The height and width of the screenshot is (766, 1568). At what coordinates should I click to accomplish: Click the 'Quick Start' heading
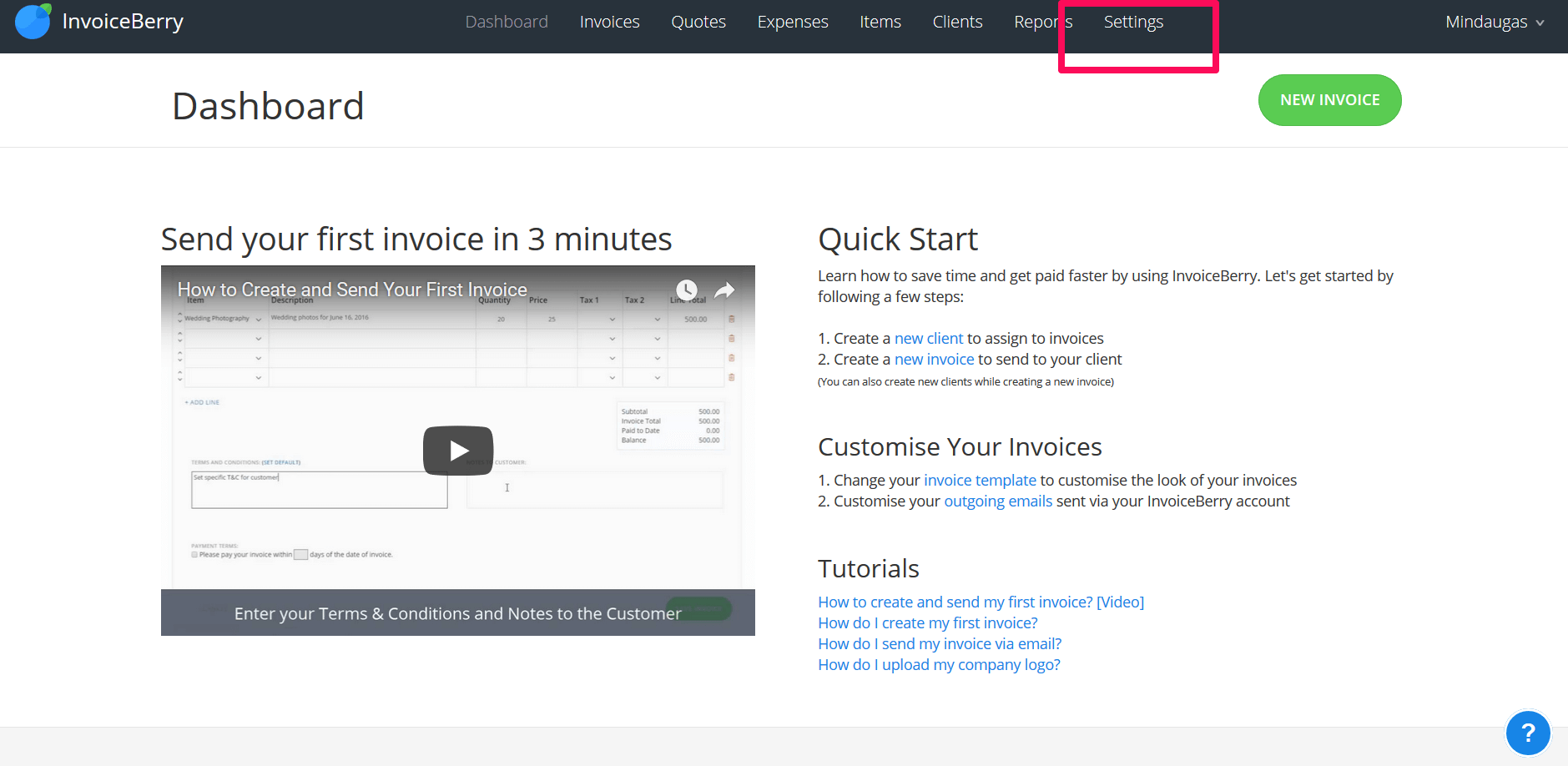(897, 239)
